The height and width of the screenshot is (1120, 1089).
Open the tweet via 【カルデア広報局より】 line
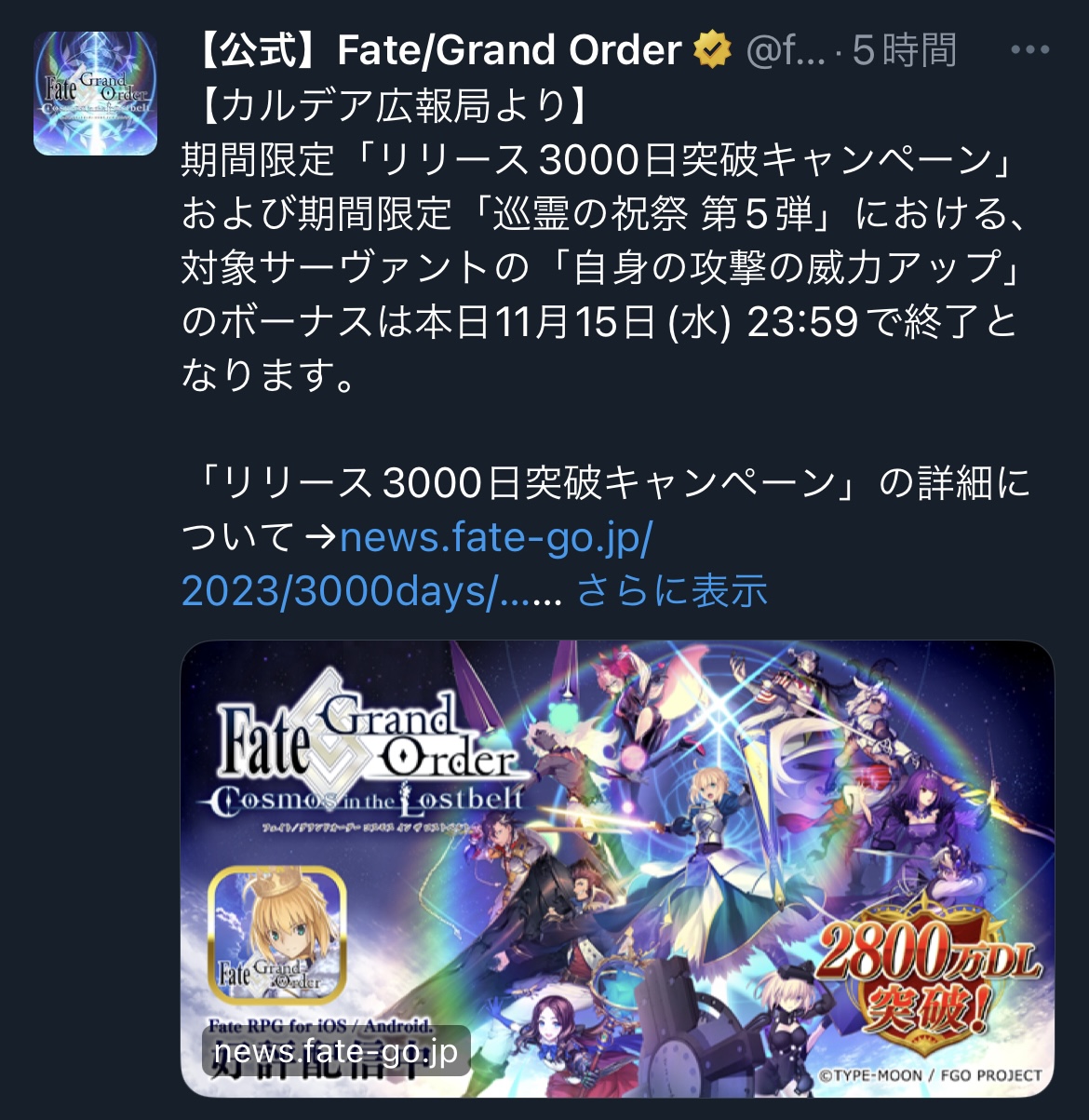coord(392,105)
